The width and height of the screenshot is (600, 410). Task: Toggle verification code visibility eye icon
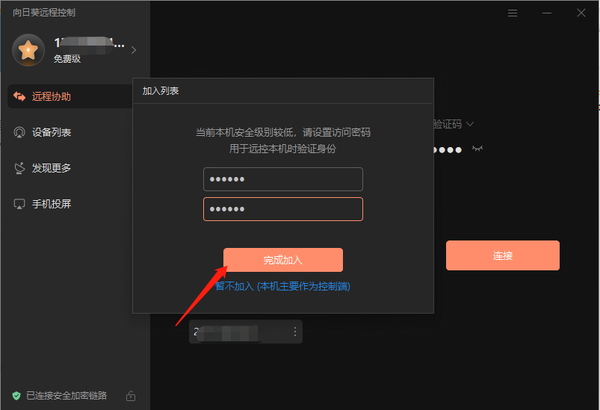pyautogui.click(x=477, y=149)
